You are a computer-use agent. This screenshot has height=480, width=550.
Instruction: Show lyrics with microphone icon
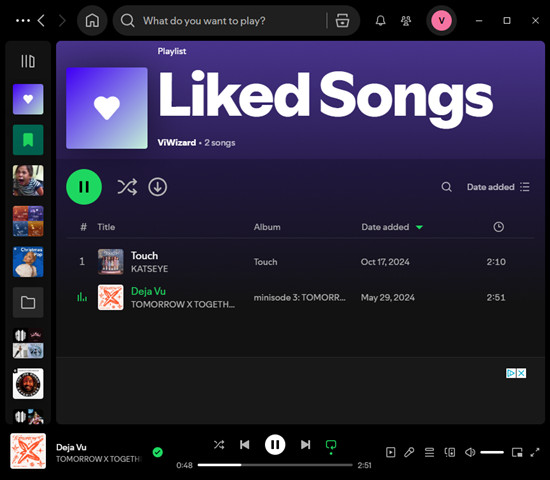(x=409, y=452)
